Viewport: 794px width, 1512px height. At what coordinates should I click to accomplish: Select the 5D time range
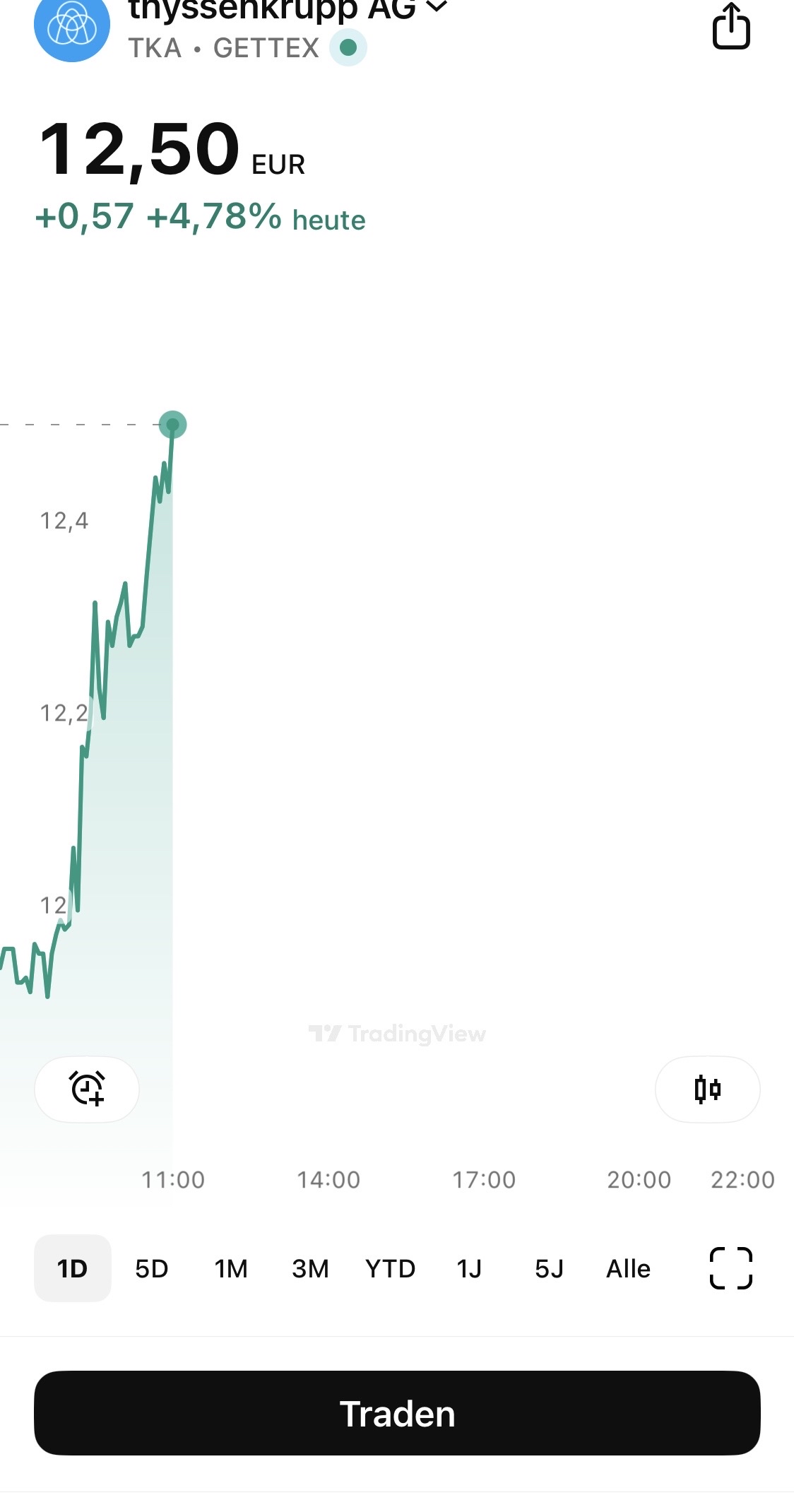coord(151,1268)
